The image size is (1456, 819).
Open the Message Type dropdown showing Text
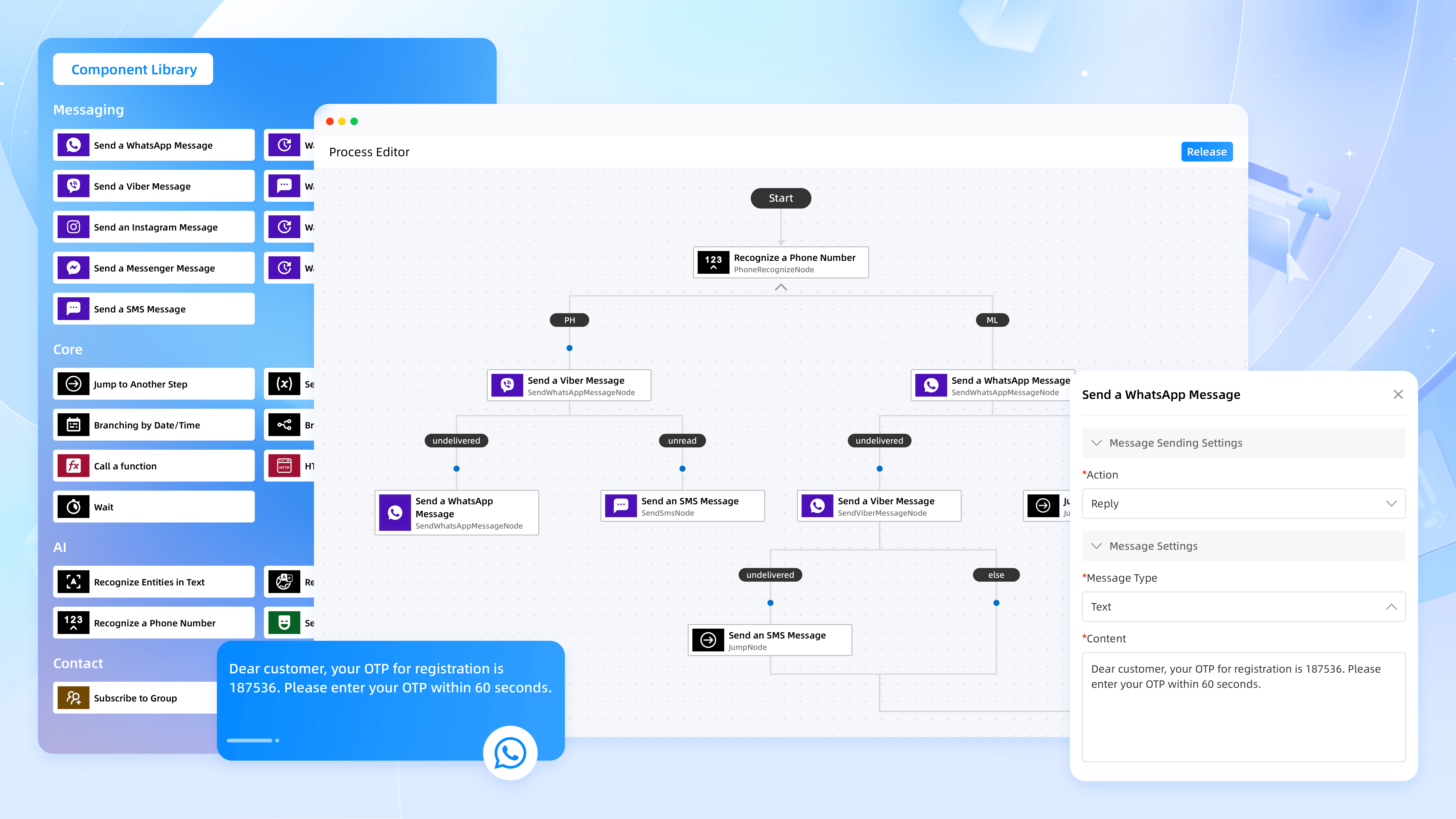tap(1243, 606)
